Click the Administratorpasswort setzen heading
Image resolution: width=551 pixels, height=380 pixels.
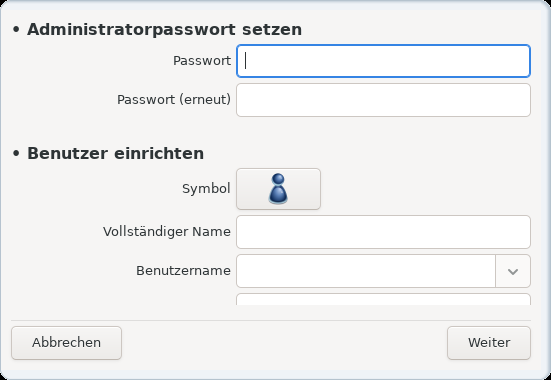(164, 30)
